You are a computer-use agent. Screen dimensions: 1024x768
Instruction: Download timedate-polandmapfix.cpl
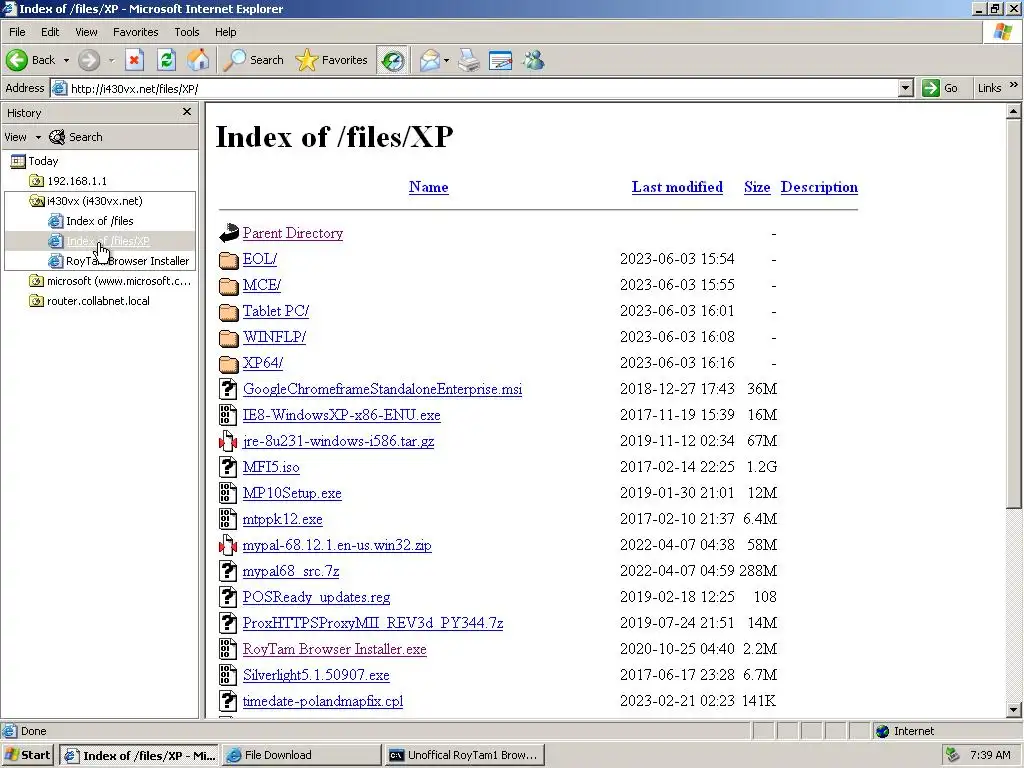pyautogui.click(x=323, y=701)
